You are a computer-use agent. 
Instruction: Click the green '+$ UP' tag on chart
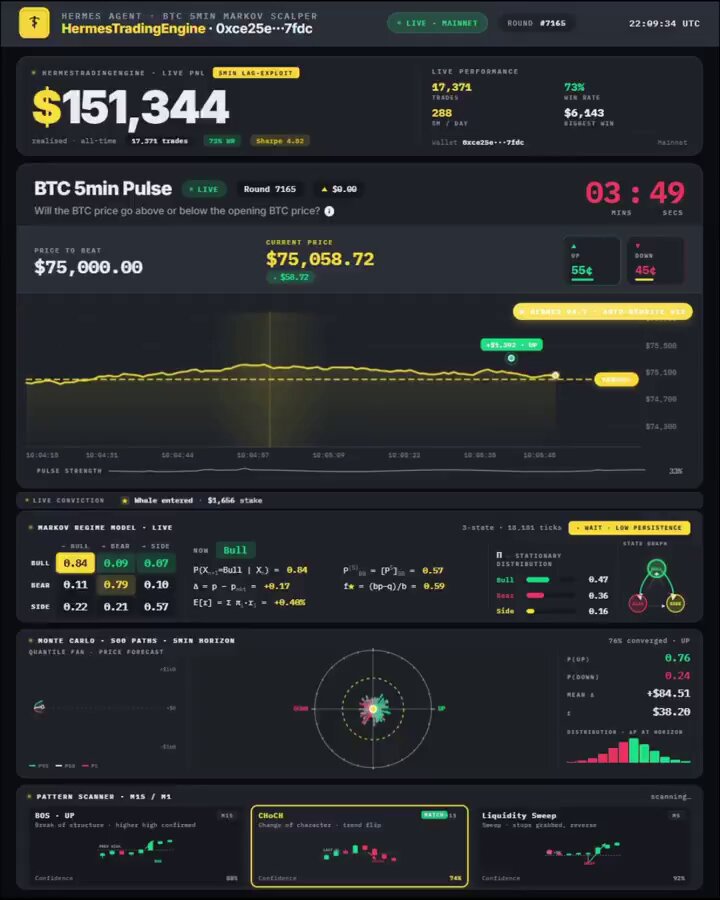coord(512,344)
